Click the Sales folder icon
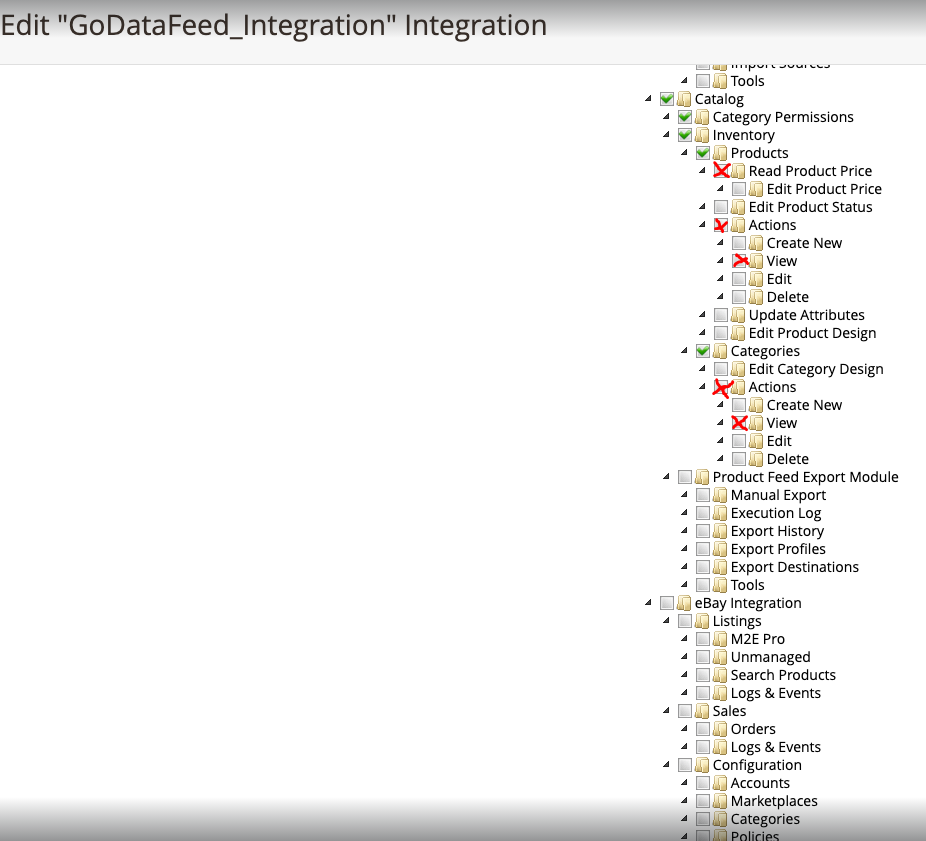926x841 pixels. [x=702, y=711]
